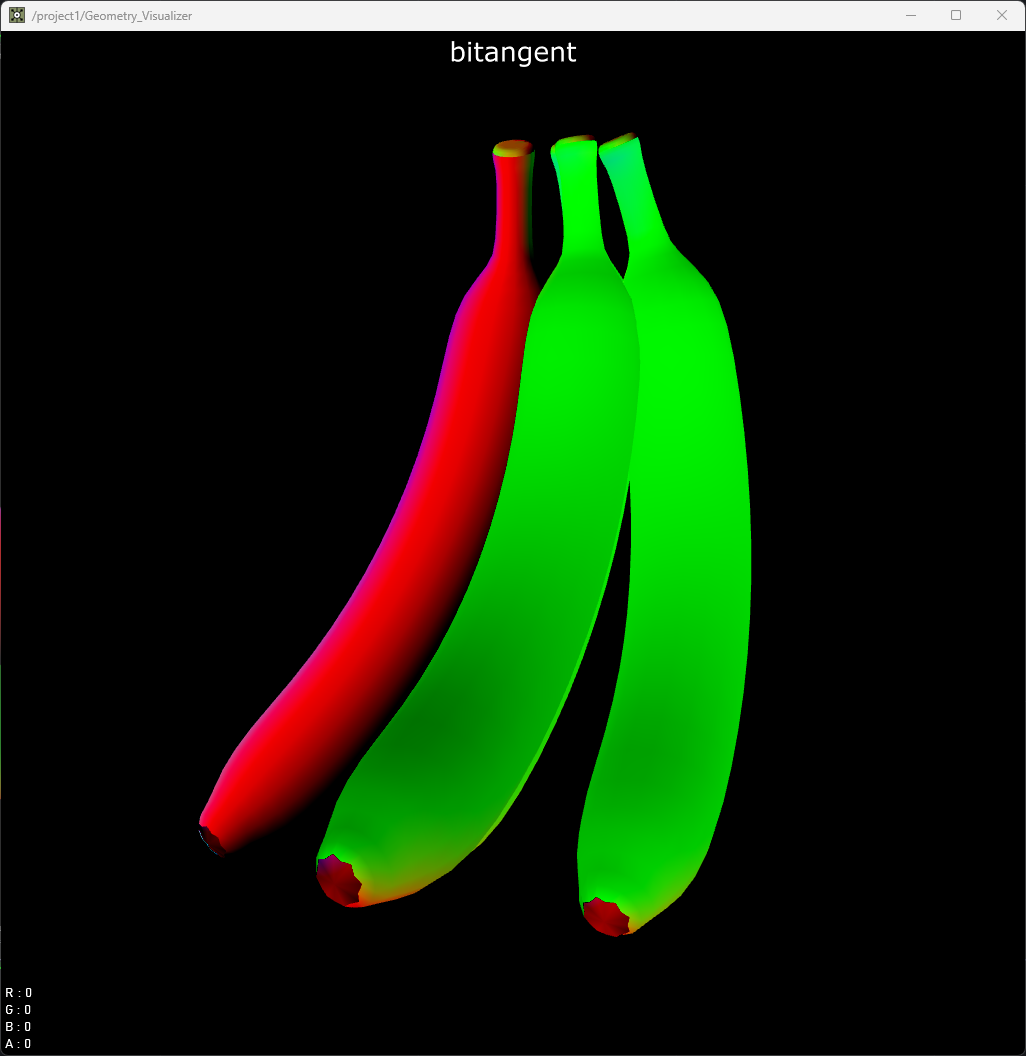
Task: Minimize the Geometry_Visualizer window
Action: point(910,15)
